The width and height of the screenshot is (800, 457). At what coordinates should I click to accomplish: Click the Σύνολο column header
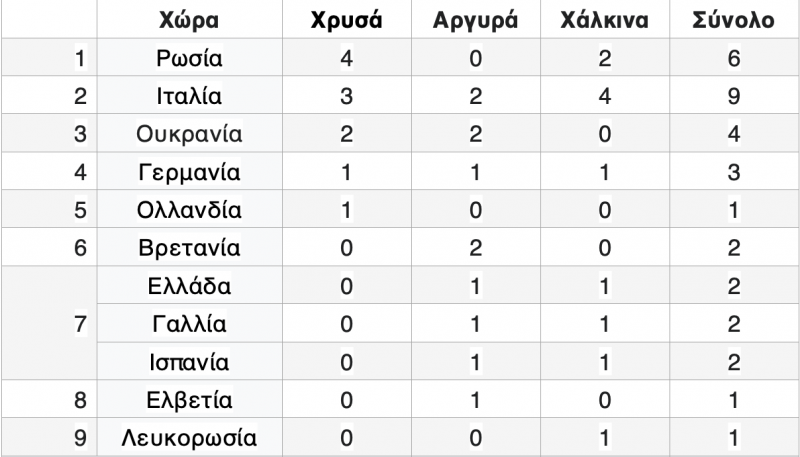tap(734, 20)
